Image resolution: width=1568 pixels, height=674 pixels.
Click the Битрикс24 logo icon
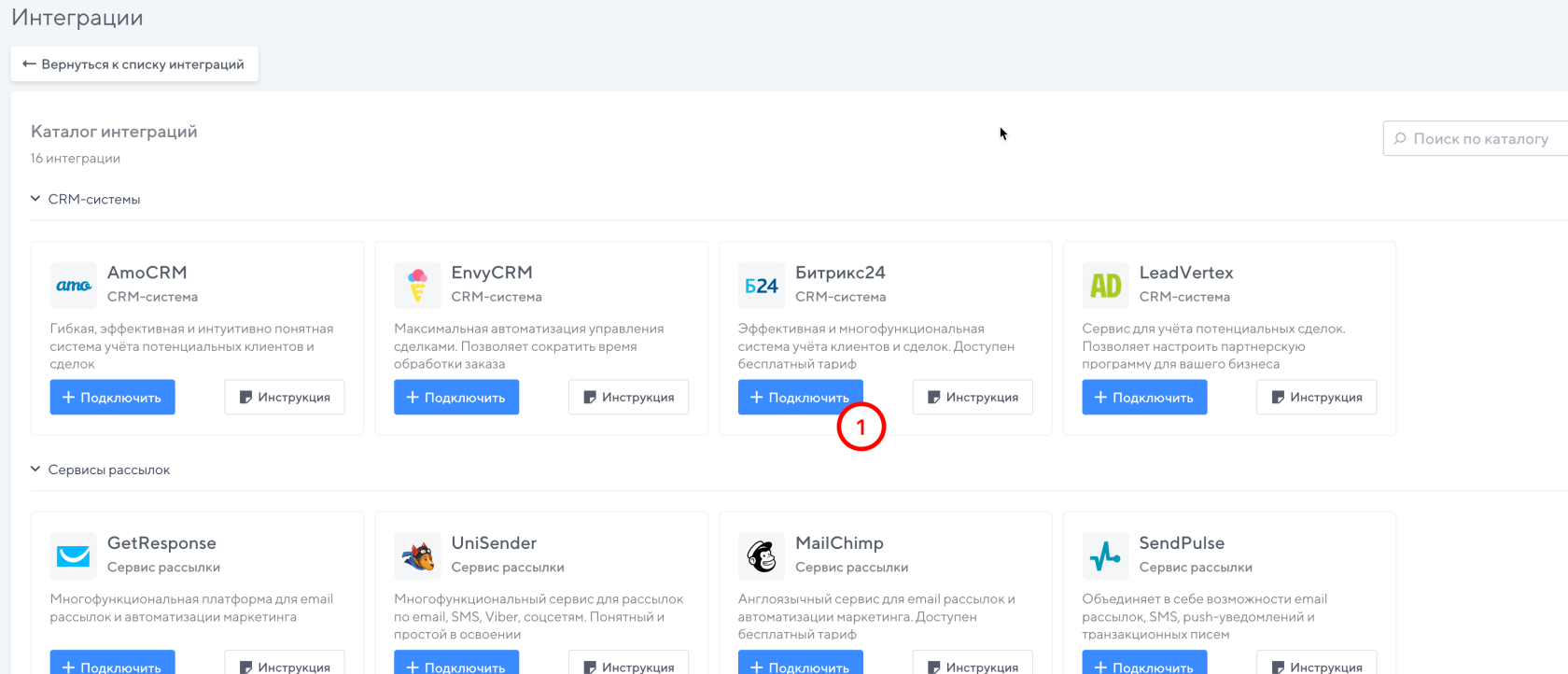(x=761, y=286)
